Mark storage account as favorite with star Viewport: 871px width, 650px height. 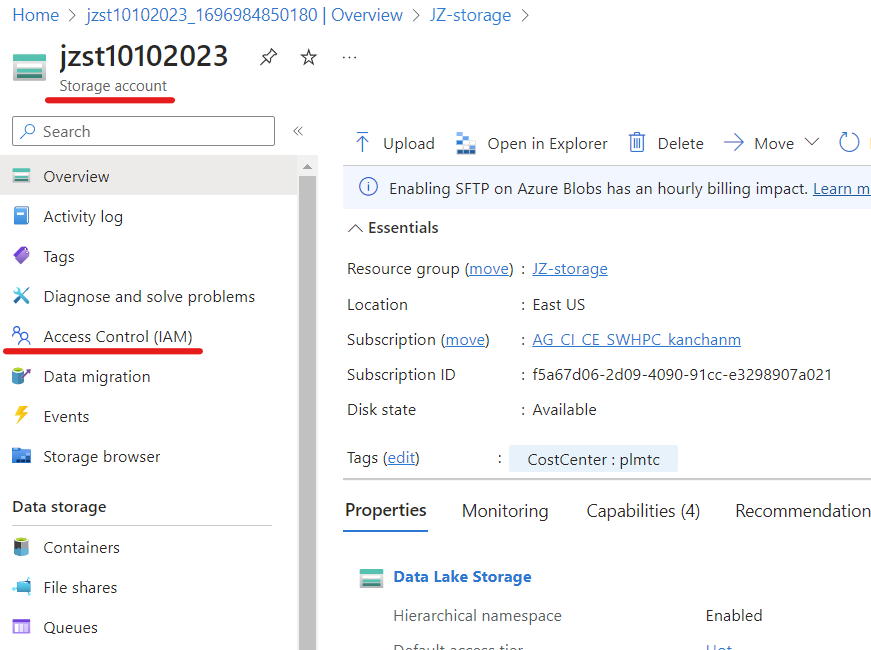pos(308,57)
